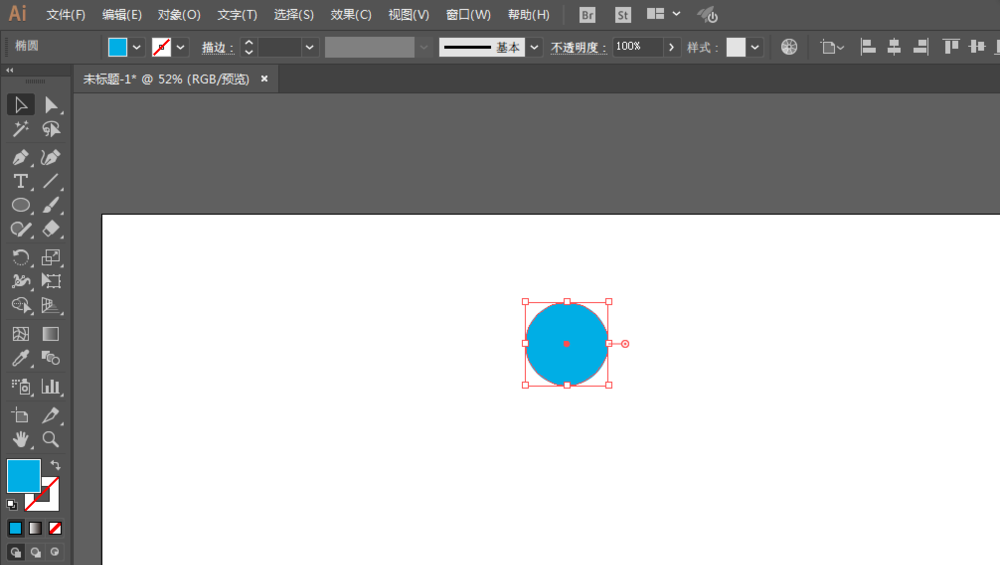Open the stroke color dropdown
Image resolution: width=1000 pixels, height=565 pixels.
tap(180, 47)
